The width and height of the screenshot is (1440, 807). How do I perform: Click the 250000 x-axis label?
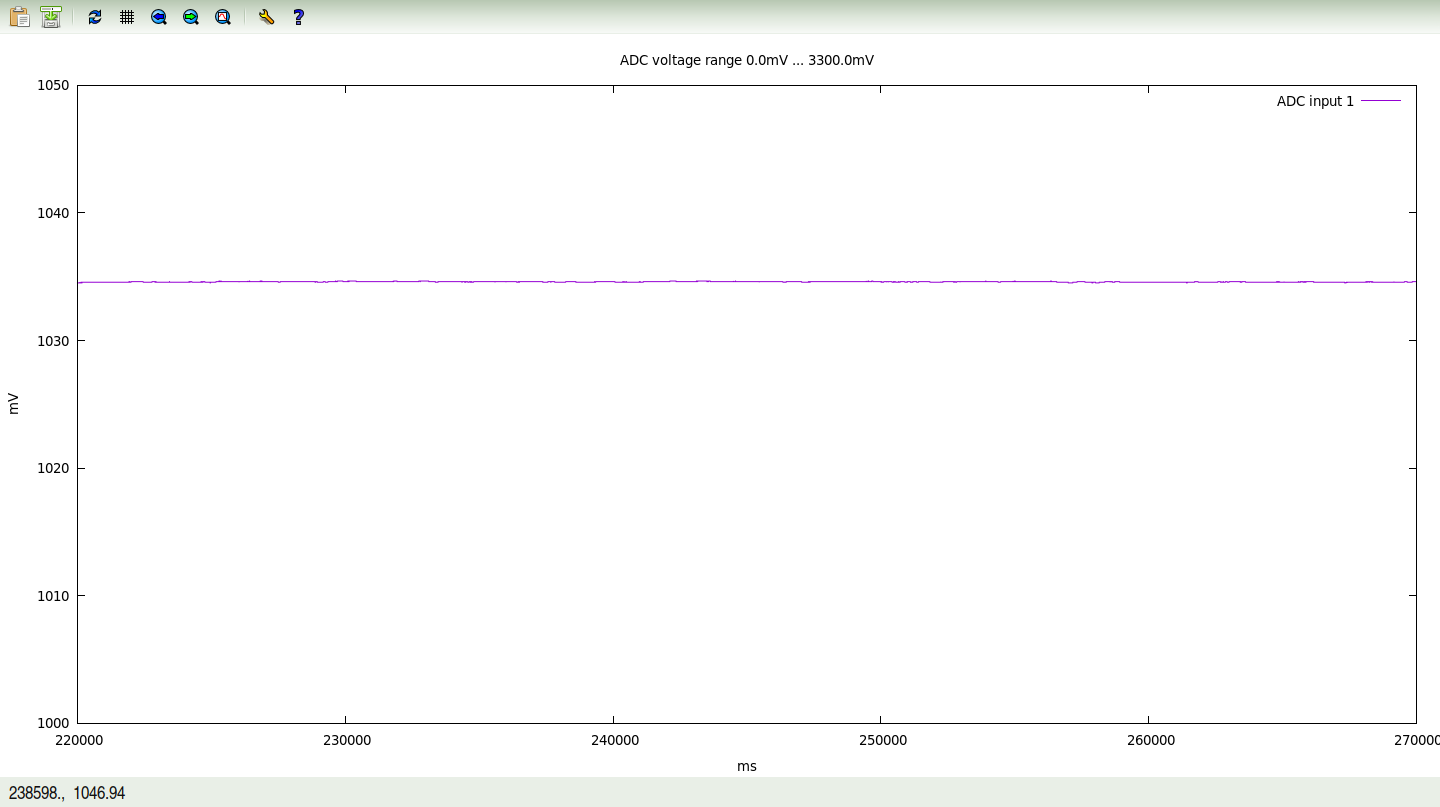pyautogui.click(x=882, y=741)
